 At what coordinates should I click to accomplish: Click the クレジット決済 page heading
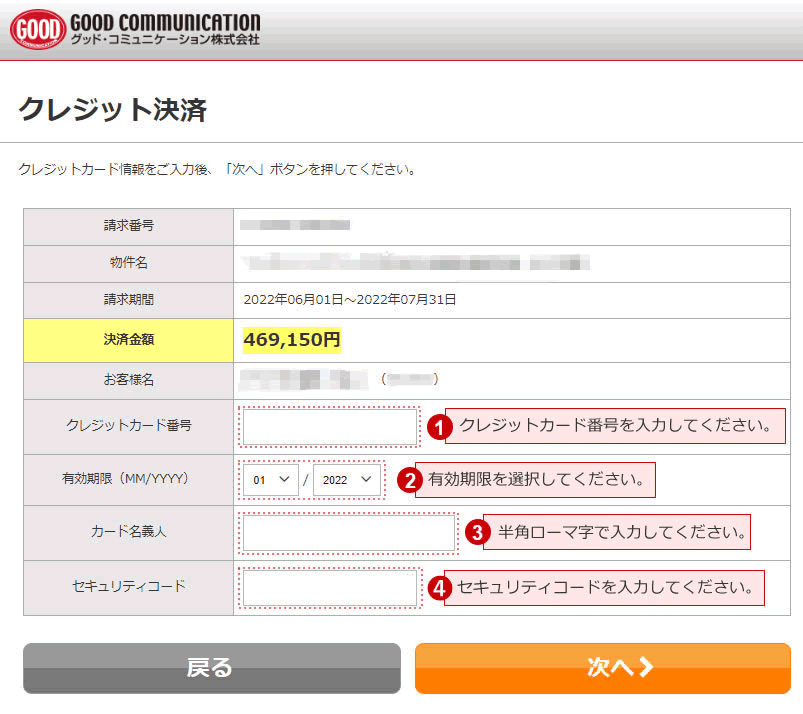tap(112, 109)
